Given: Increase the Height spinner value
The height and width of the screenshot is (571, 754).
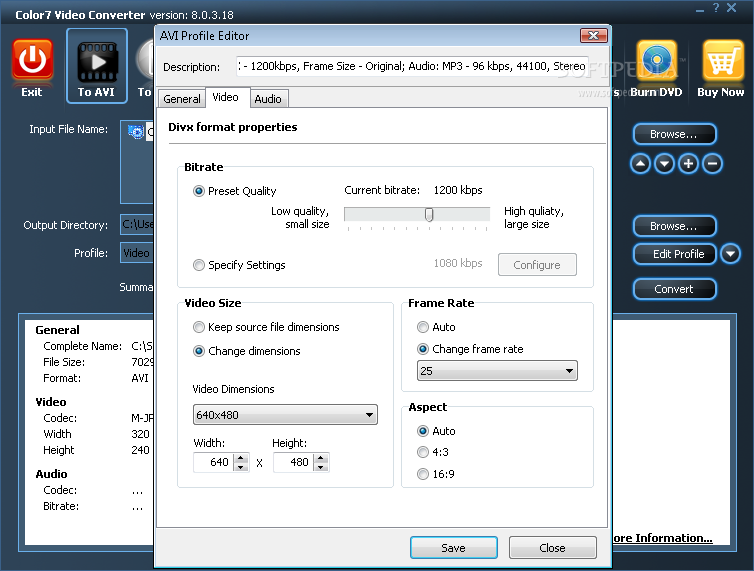Looking at the screenshot, I should click(x=321, y=458).
